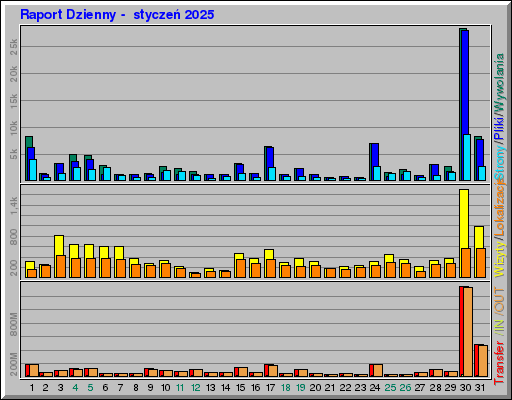
Task: Click the red "Transfer" legend label
Action: click(500, 363)
